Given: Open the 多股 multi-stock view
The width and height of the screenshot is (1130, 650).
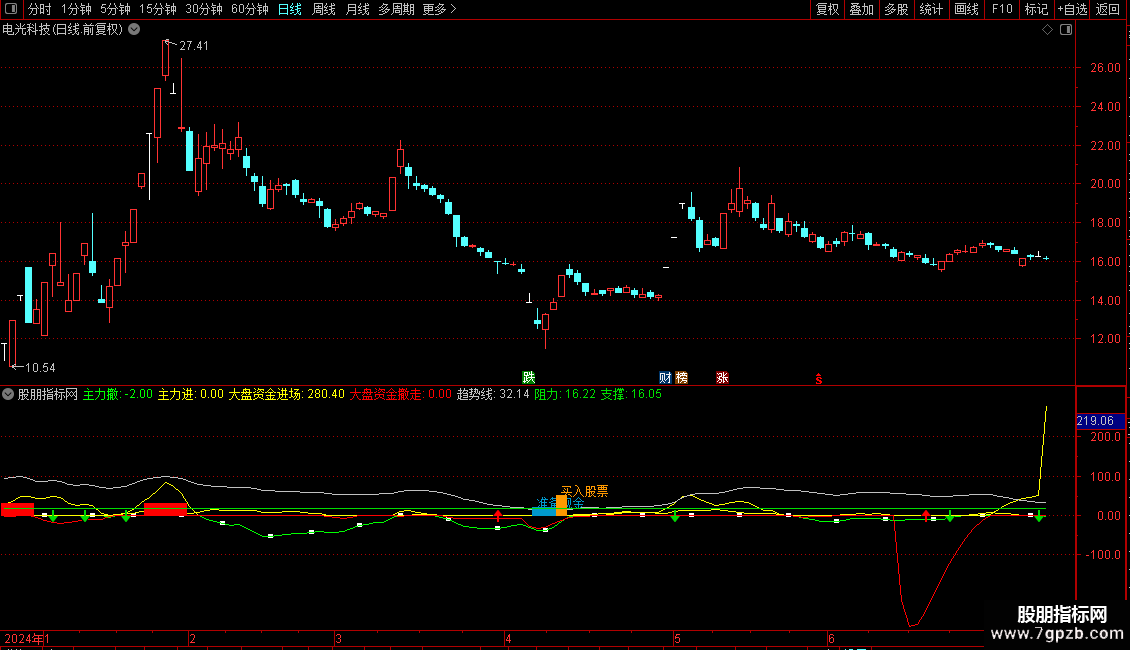Looking at the screenshot, I should click(x=897, y=9).
